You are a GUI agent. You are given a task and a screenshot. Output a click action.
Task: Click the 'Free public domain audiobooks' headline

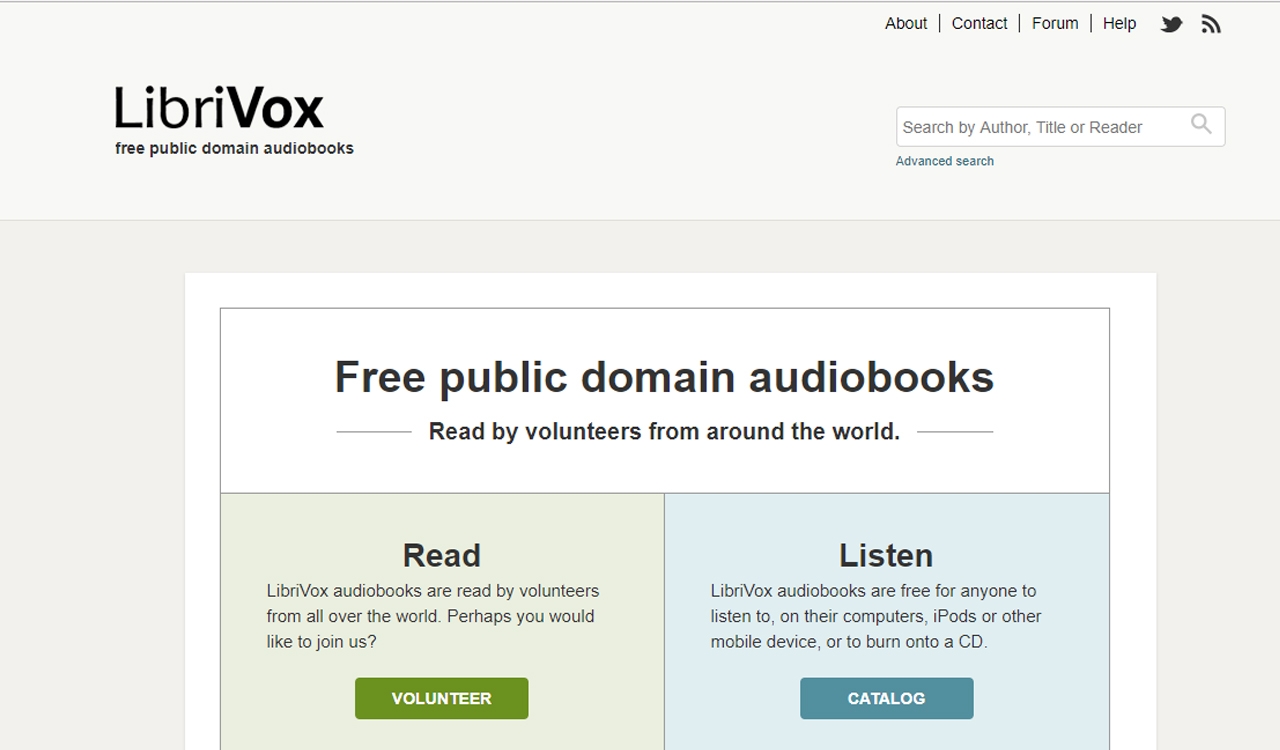[664, 377]
